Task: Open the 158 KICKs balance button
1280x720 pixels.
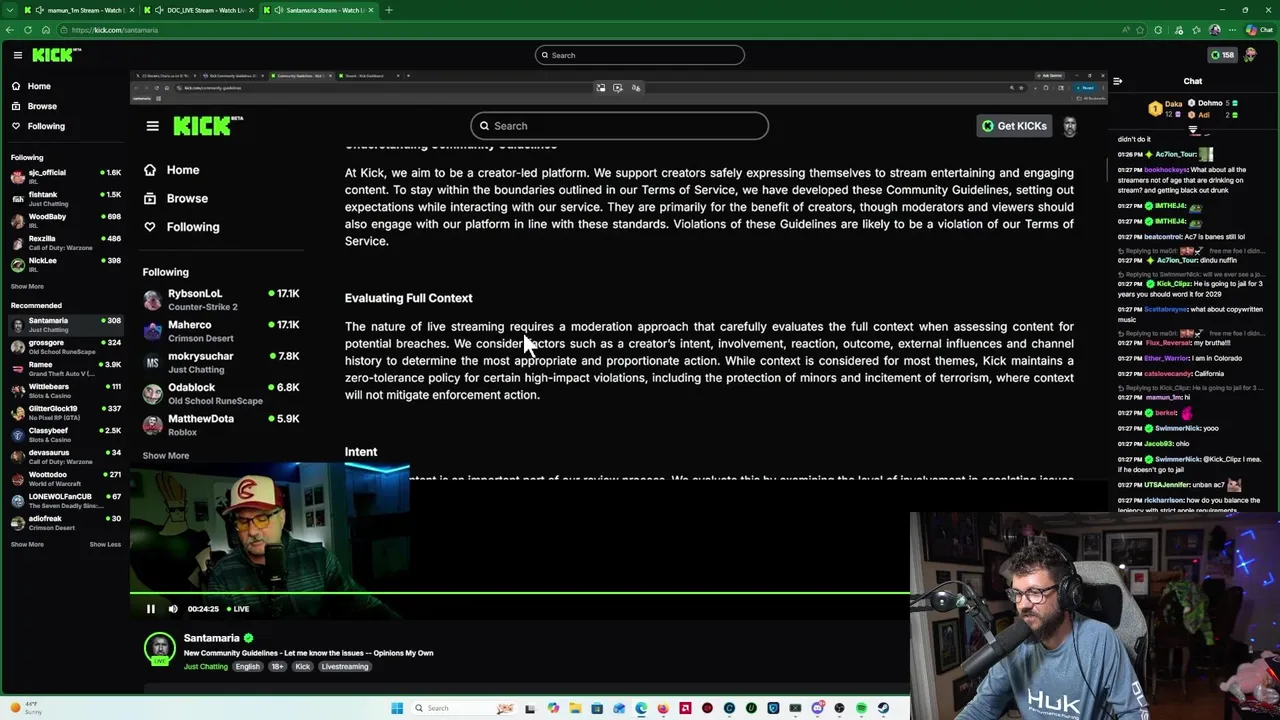Action: tap(1222, 55)
